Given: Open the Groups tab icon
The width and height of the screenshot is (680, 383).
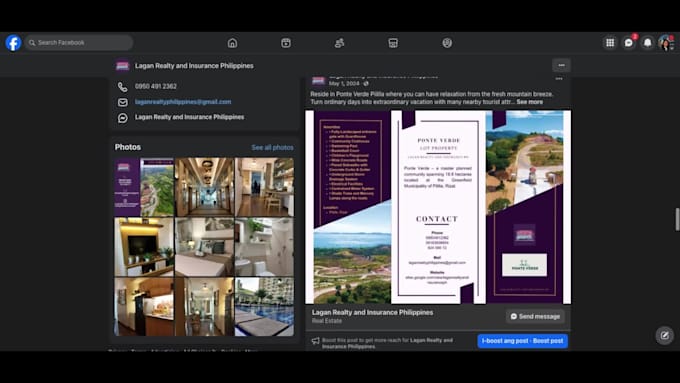Looking at the screenshot, I should pyautogui.click(x=447, y=43).
